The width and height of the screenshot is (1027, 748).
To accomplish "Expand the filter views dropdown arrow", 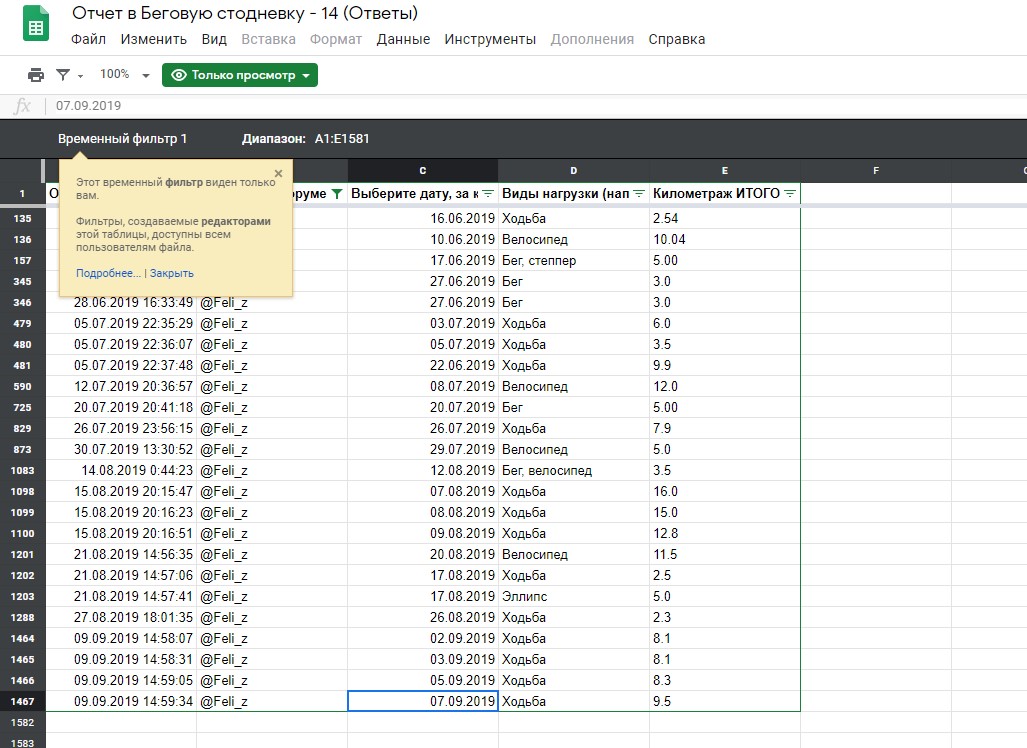I will [x=81, y=76].
